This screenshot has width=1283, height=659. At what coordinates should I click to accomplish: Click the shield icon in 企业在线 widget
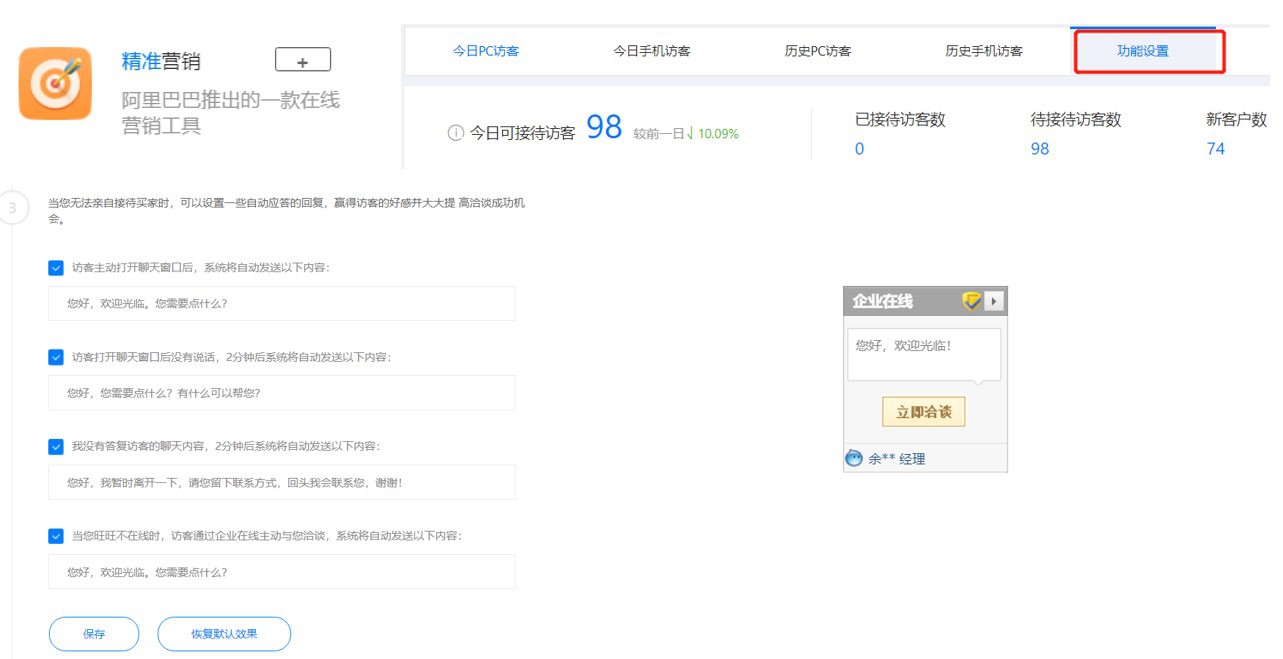click(971, 301)
